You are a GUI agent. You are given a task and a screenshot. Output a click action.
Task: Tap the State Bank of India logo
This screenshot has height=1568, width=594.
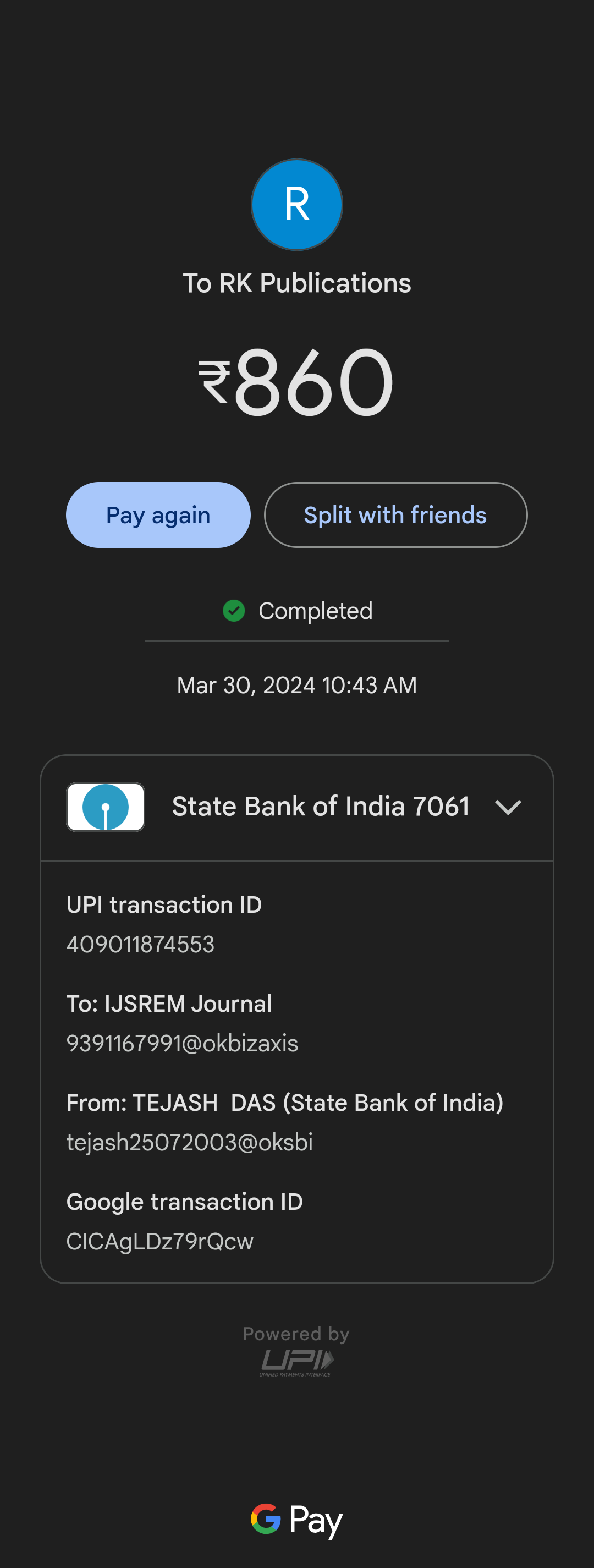(105, 807)
